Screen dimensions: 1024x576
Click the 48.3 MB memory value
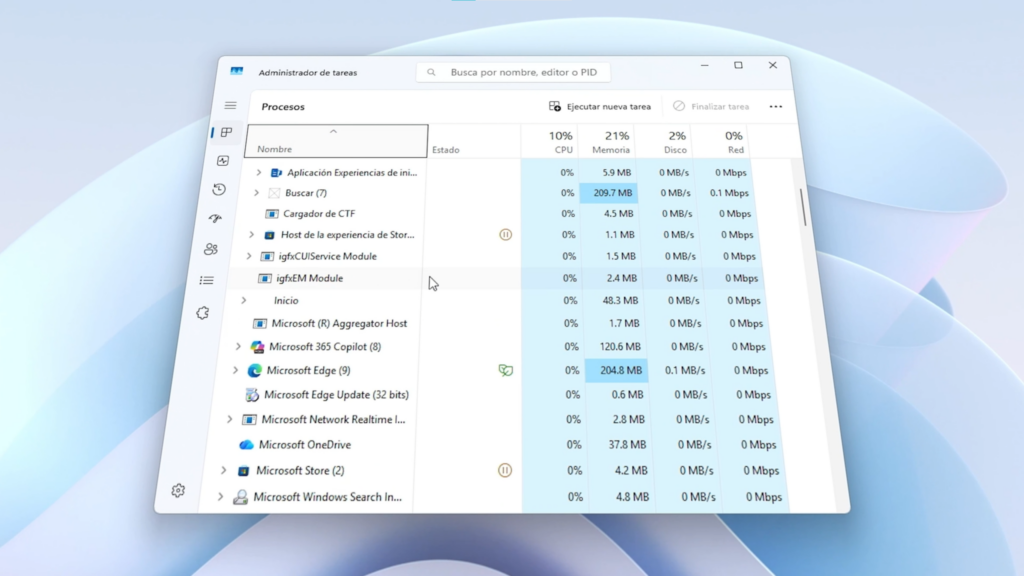tap(620, 300)
